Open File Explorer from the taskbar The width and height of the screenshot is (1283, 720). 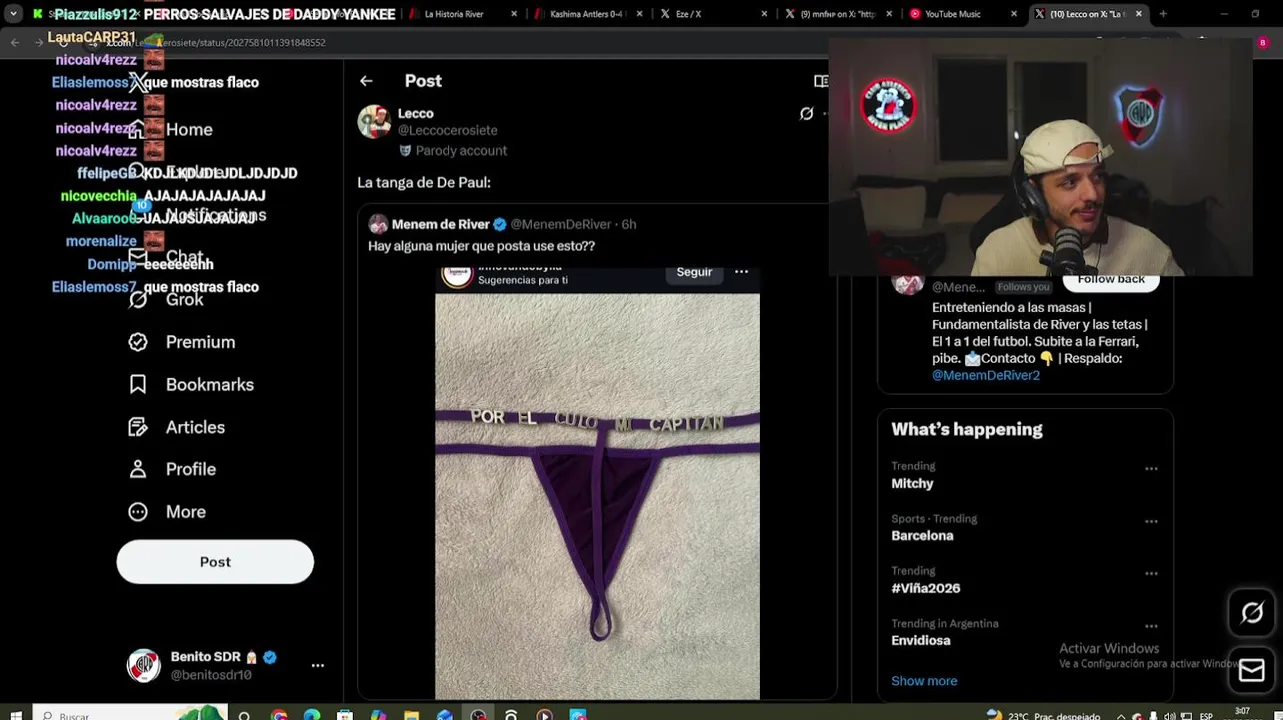411,715
